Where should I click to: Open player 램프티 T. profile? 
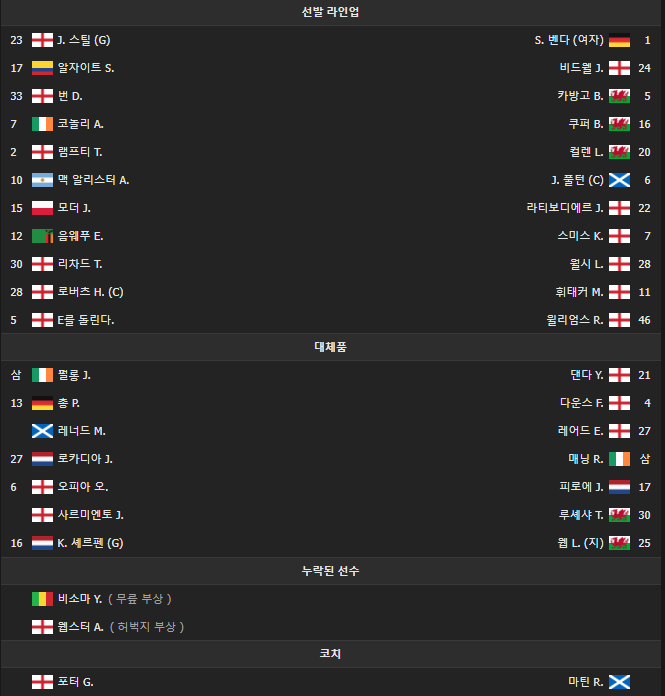point(80,152)
